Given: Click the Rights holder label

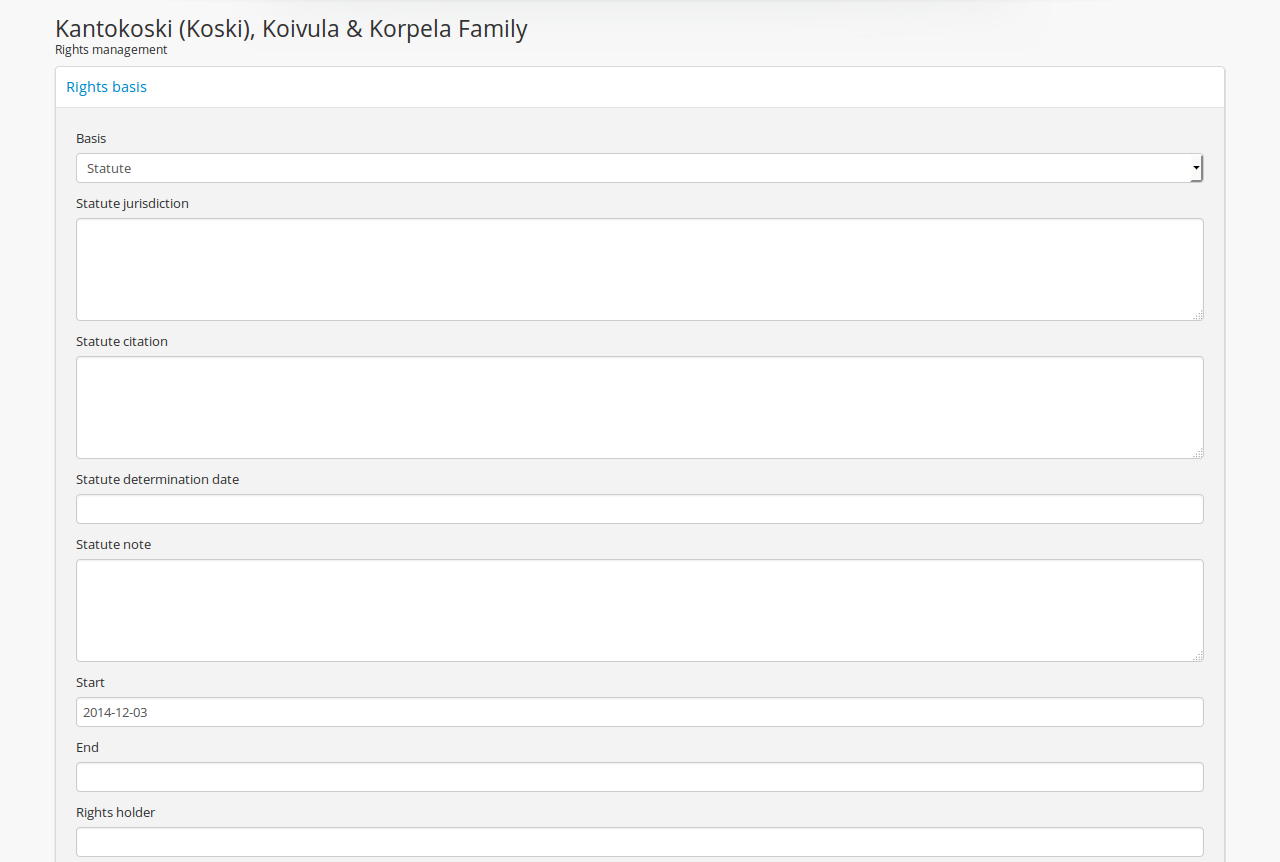Looking at the screenshot, I should (115, 812).
